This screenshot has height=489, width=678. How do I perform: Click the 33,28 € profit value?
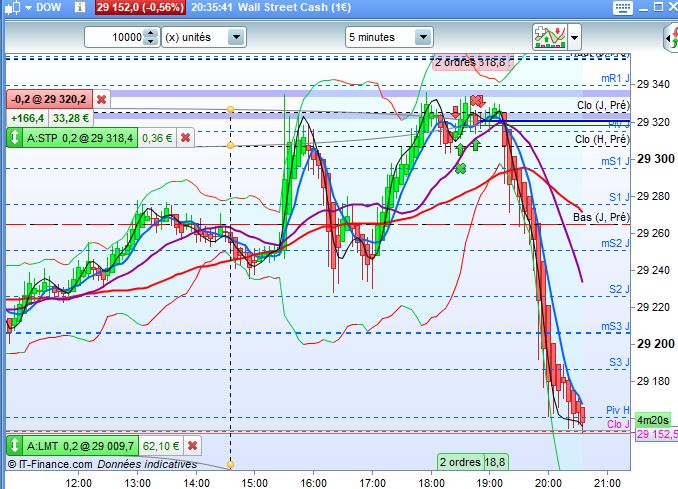point(71,118)
